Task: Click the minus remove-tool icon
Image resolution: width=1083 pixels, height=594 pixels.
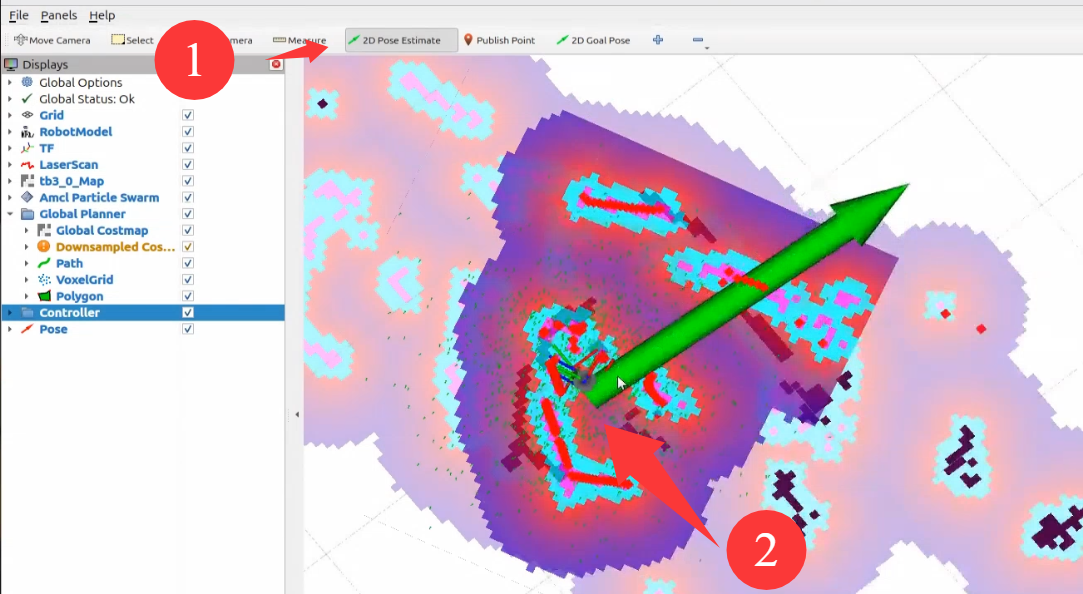Action: coord(697,40)
